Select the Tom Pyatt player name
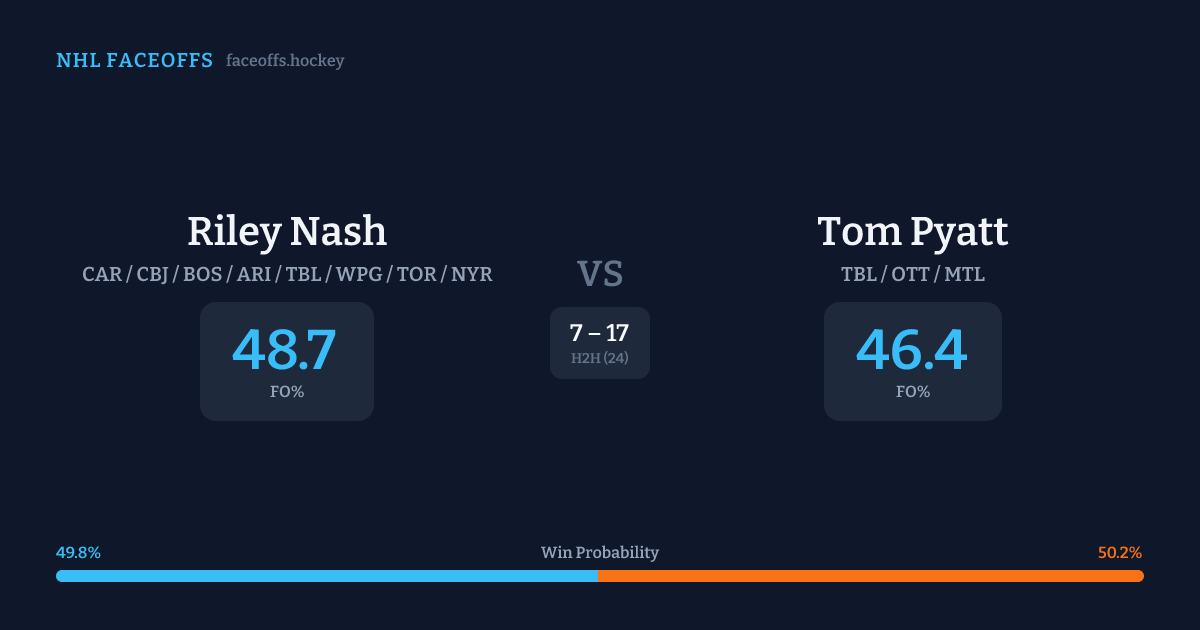The width and height of the screenshot is (1200, 630). [x=912, y=231]
